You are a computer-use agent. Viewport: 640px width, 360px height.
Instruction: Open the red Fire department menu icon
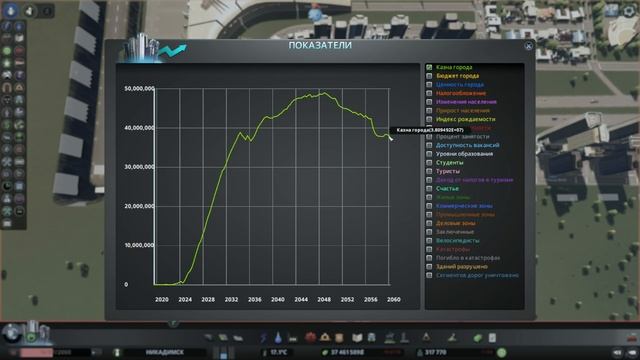click(x=310, y=338)
